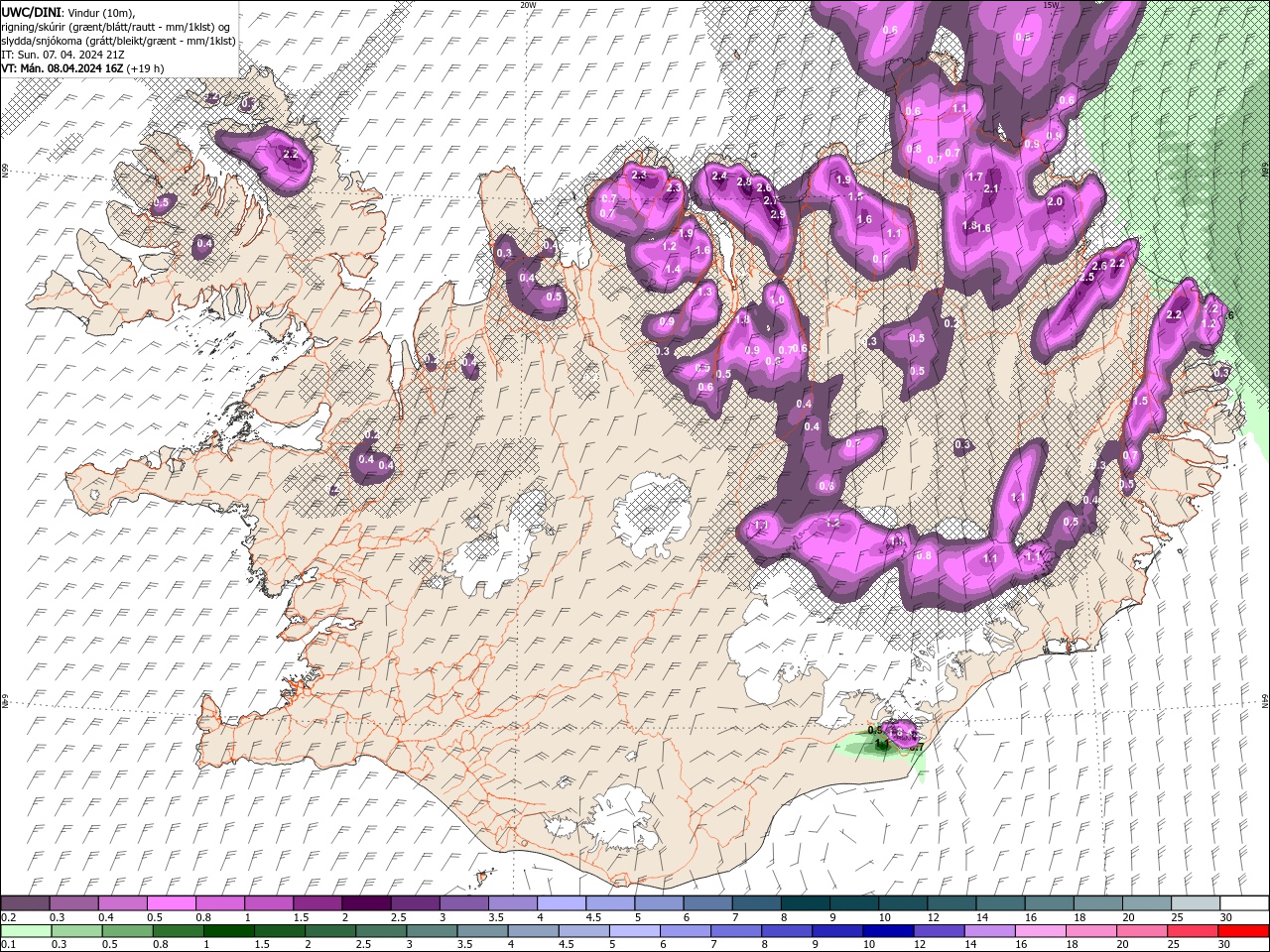Click the "(+19 h)" forecast offset
The width and height of the screenshot is (1270, 952).
coord(145,68)
